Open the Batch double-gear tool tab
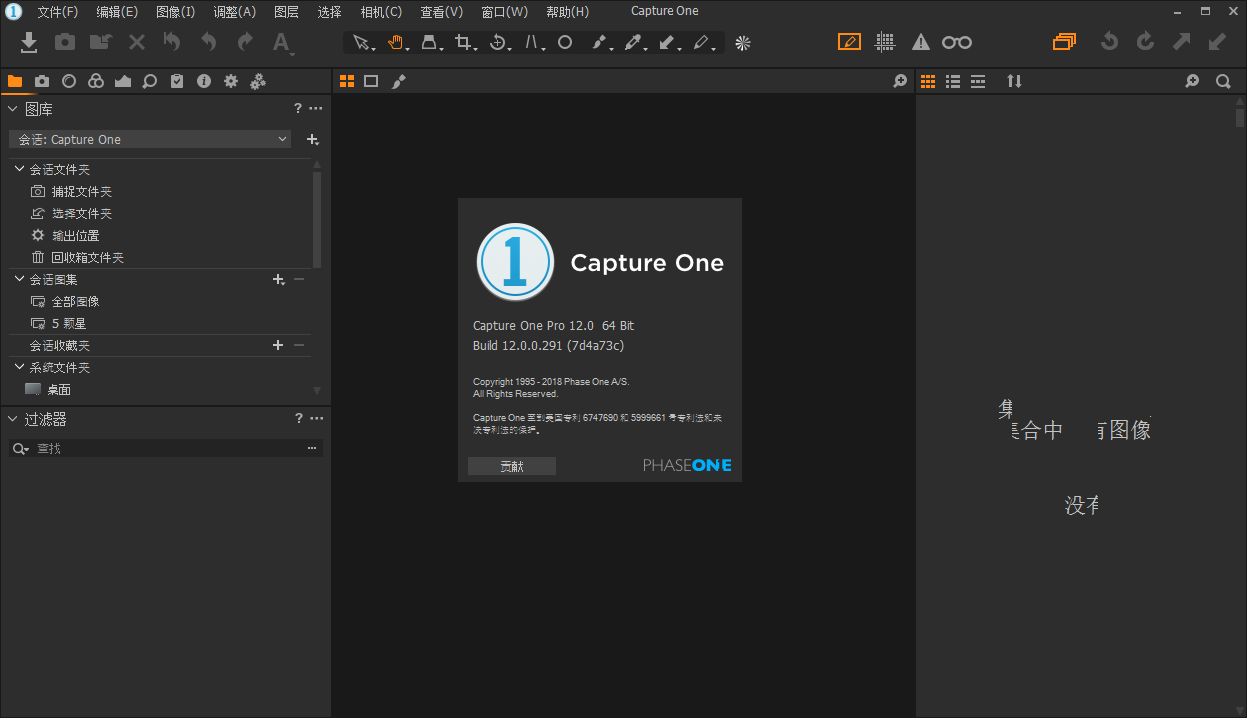The image size is (1247, 718). click(x=258, y=81)
